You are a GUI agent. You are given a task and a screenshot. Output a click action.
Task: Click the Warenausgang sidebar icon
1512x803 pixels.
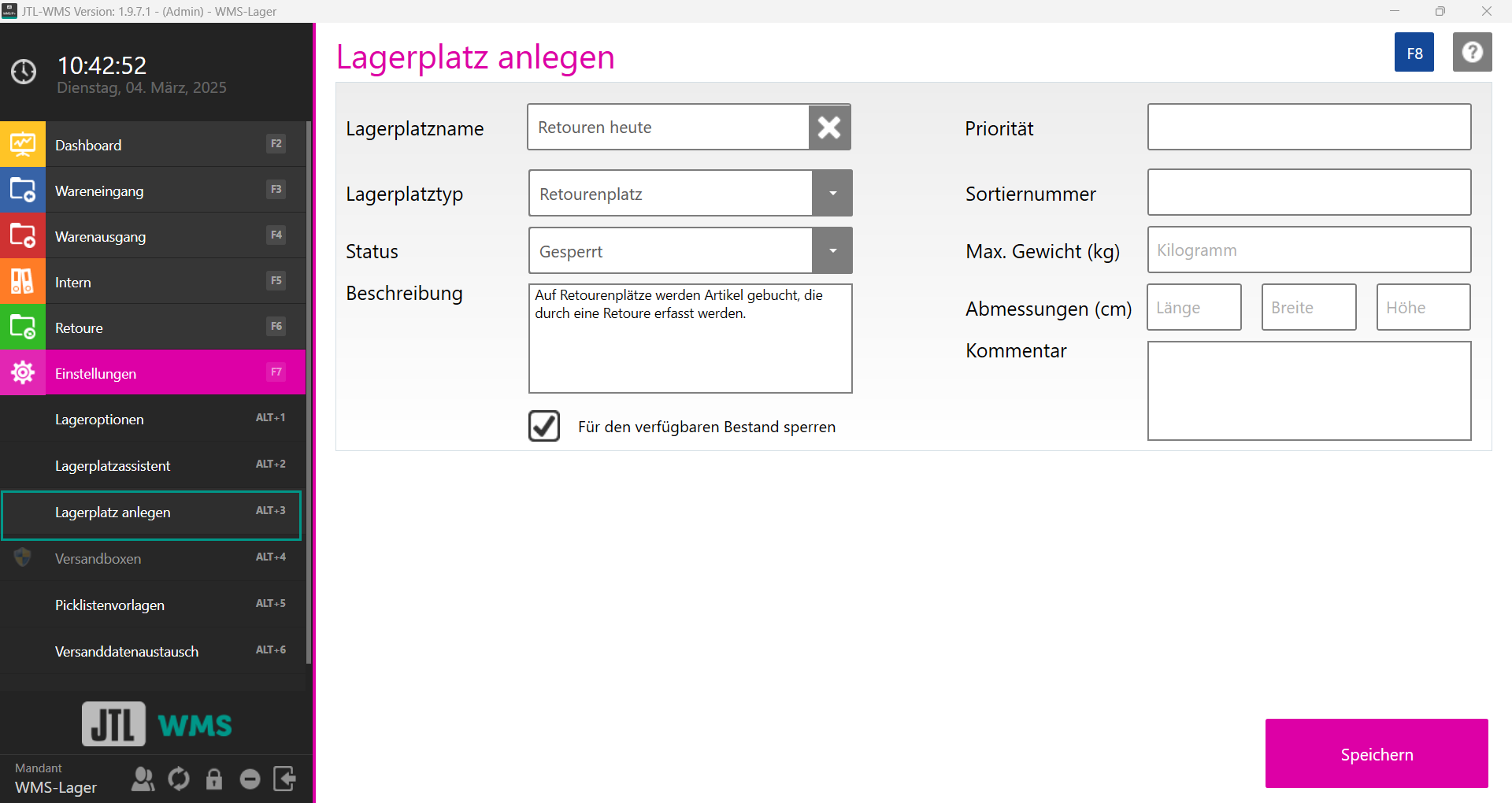click(x=23, y=236)
